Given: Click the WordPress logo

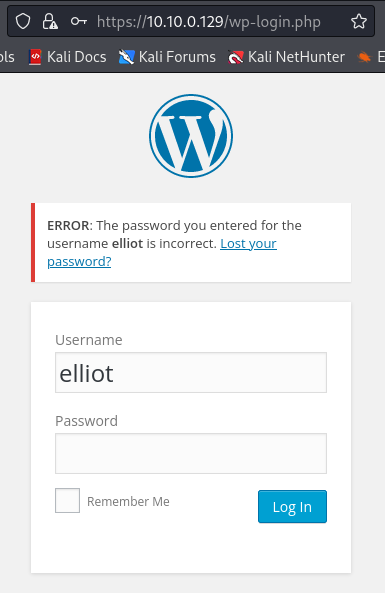Looking at the screenshot, I should click(191, 136).
